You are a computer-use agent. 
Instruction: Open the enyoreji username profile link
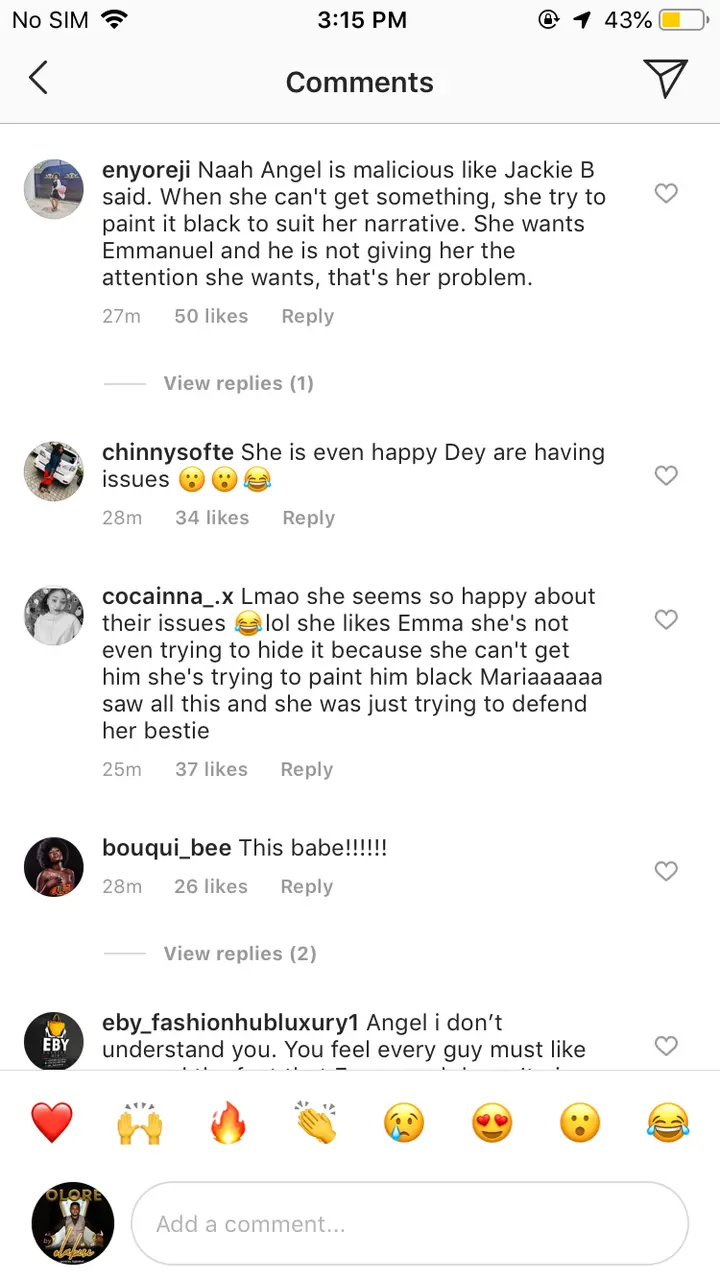tap(147, 170)
